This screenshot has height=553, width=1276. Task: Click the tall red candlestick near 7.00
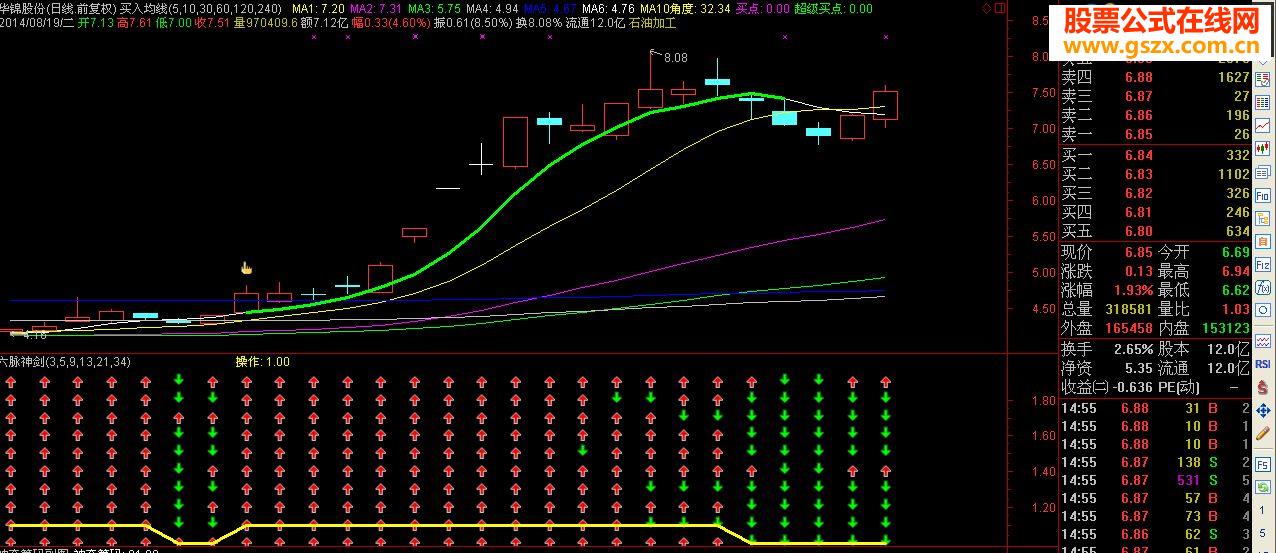515,142
